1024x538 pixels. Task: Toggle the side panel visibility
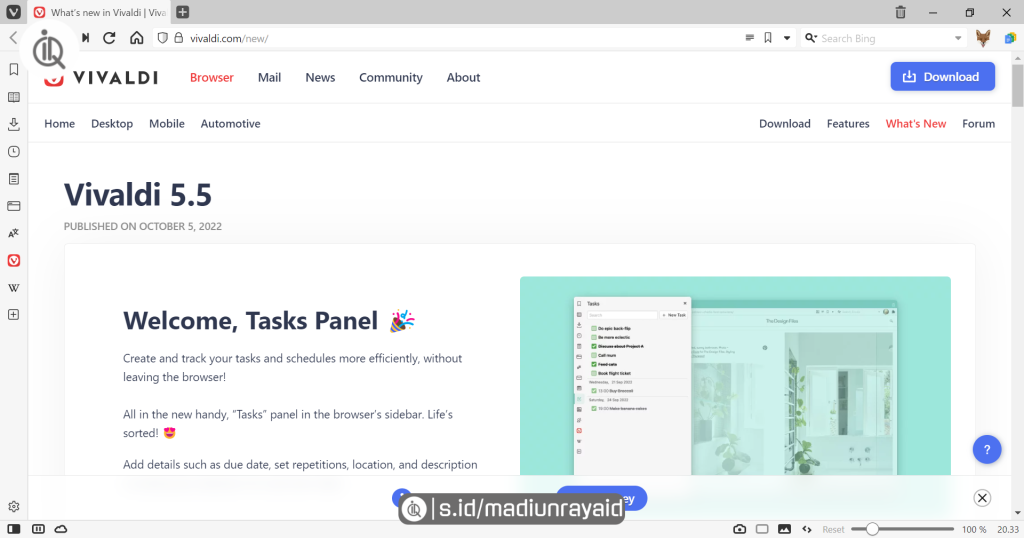pos(14,528)
